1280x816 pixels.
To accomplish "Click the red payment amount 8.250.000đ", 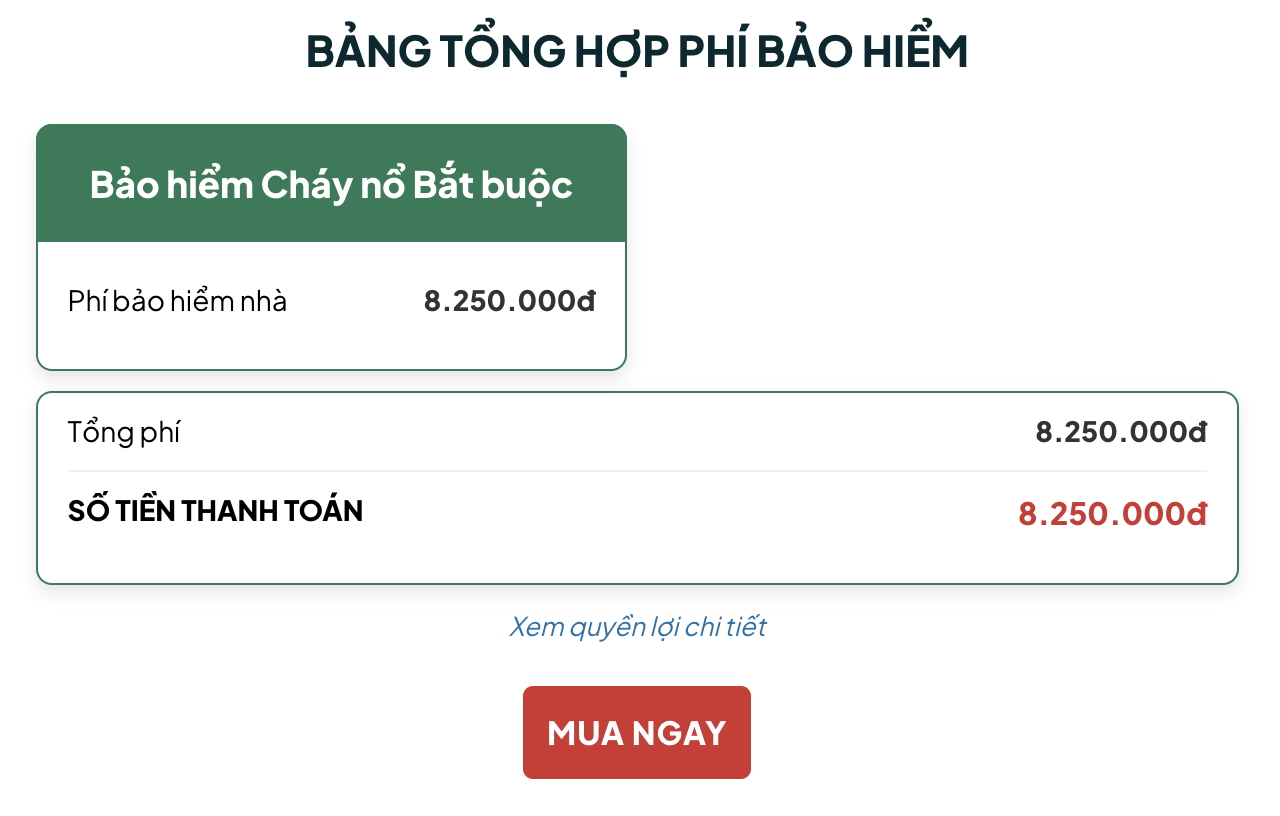I will [x=1112, y=514].
